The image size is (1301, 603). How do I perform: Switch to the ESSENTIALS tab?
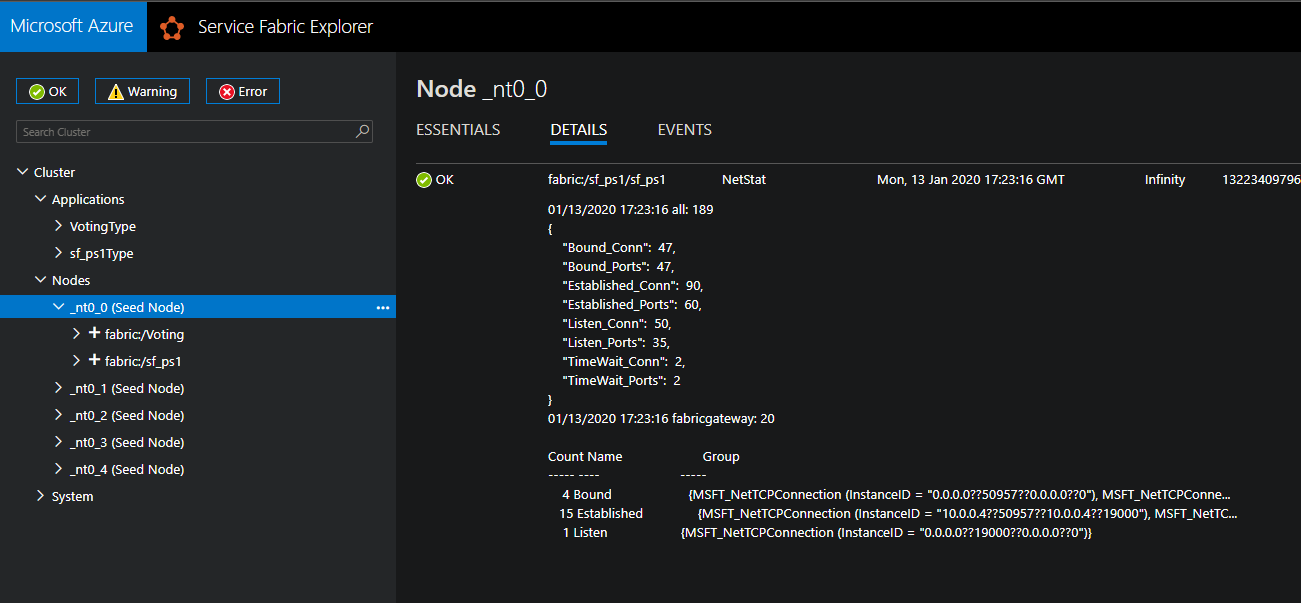[x=458, y=130]
